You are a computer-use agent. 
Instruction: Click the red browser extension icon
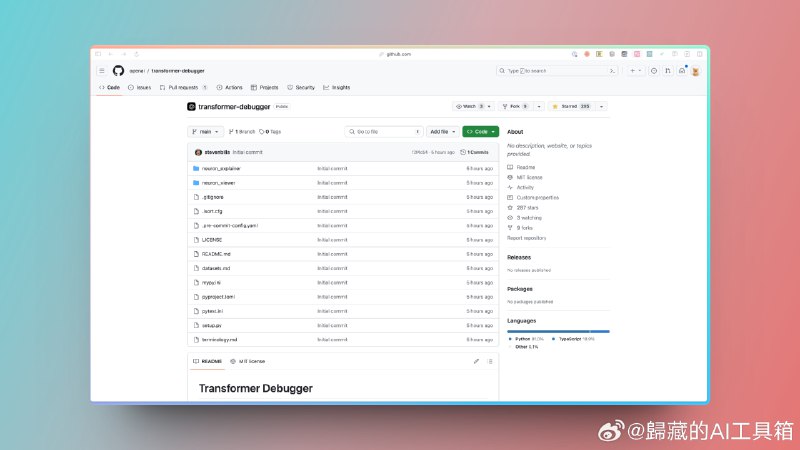point(587,54)
